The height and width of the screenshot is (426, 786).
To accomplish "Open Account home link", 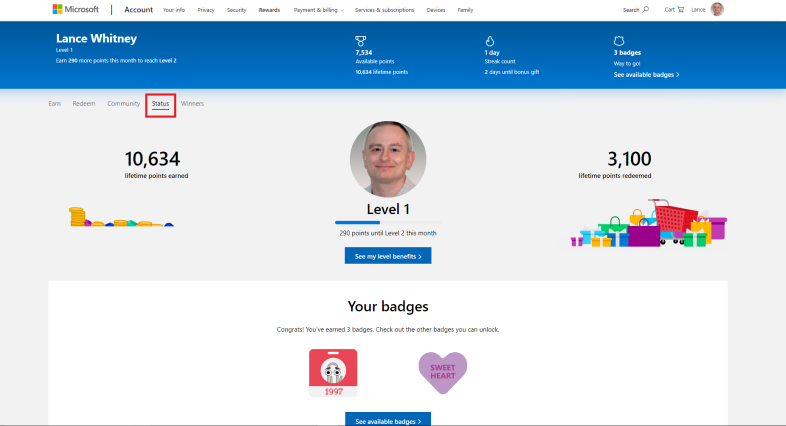I will point(138,10).
